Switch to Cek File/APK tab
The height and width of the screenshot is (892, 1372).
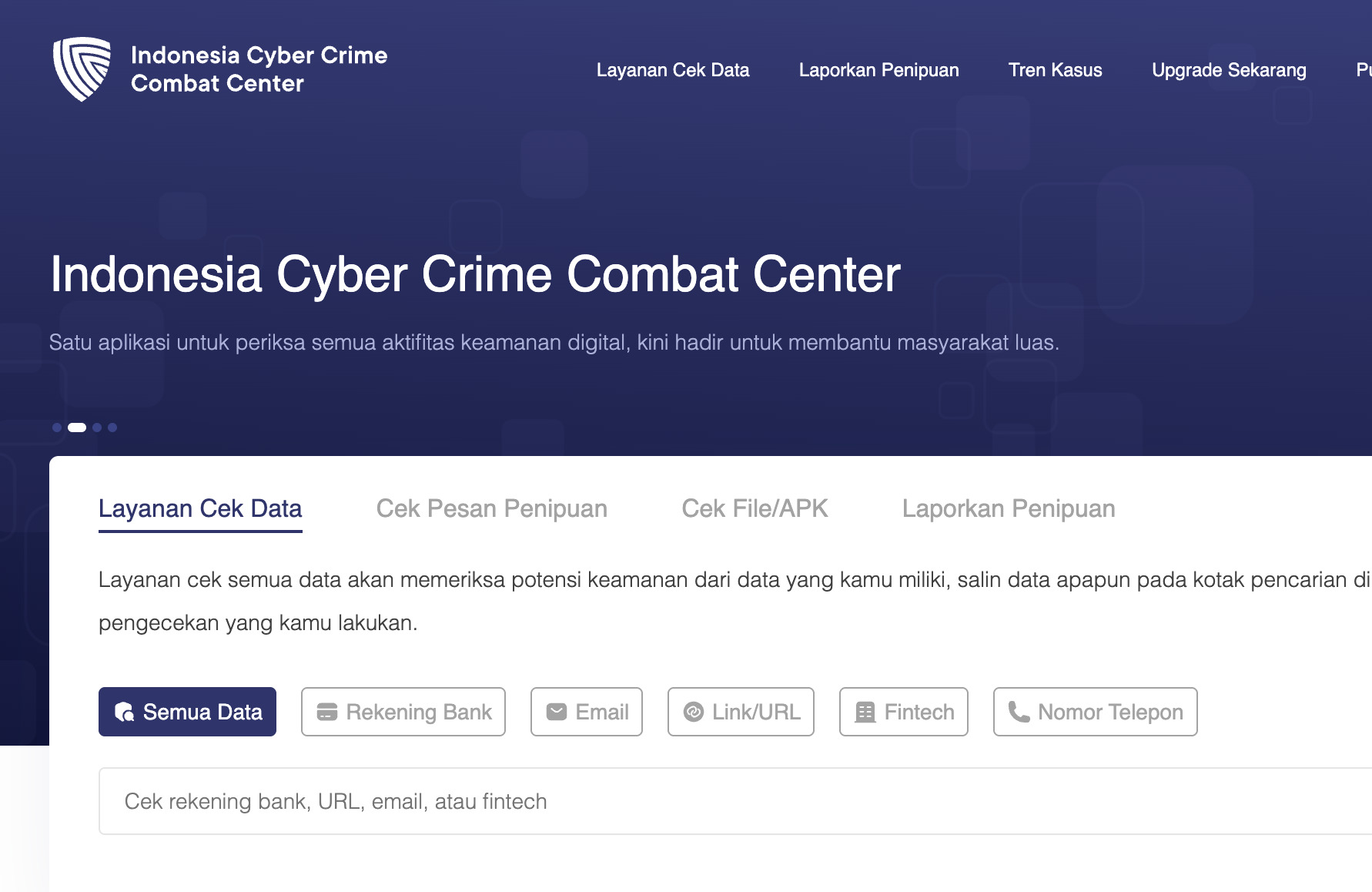click(755, 508)
